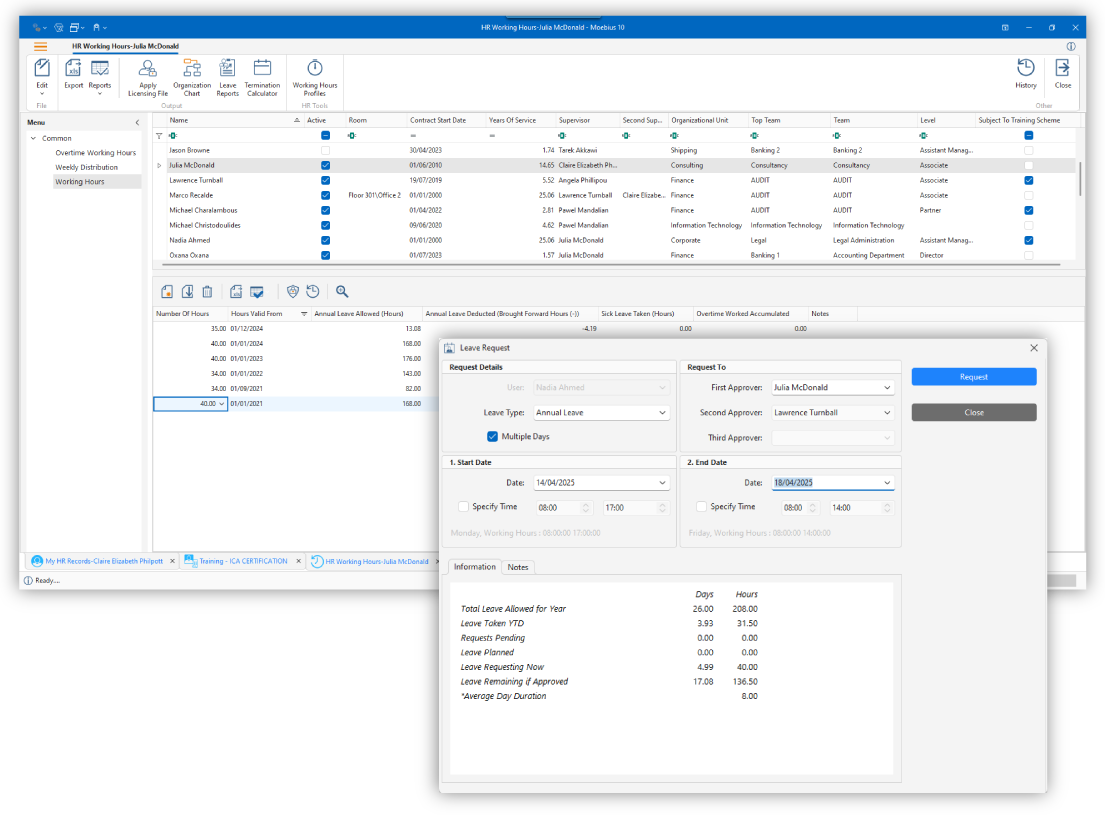Select Weekly Distribution in the menu tree
Viewport: 1105px width, 815px height.
click(86, 167)
